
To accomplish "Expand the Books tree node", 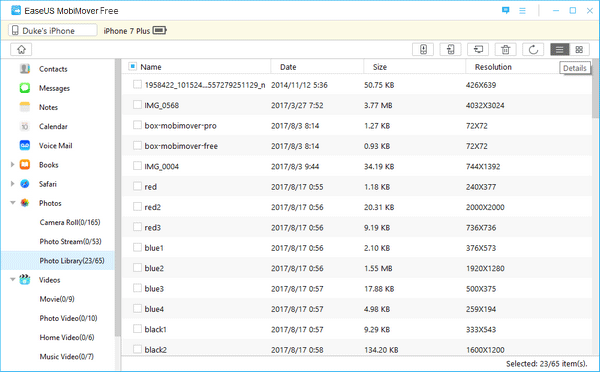I will pyautogui.click(x=12, y=165).
